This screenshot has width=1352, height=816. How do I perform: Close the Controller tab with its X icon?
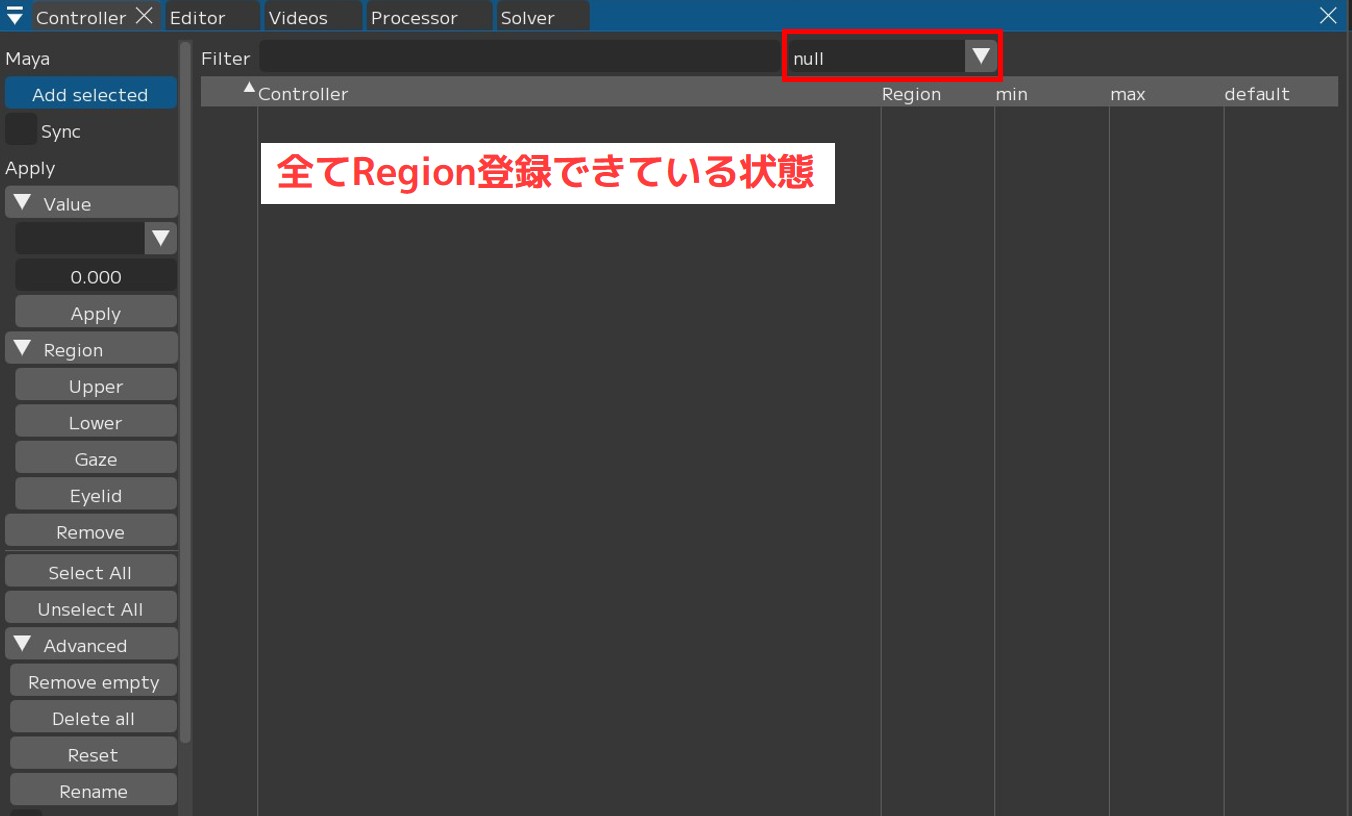(144, 16)
